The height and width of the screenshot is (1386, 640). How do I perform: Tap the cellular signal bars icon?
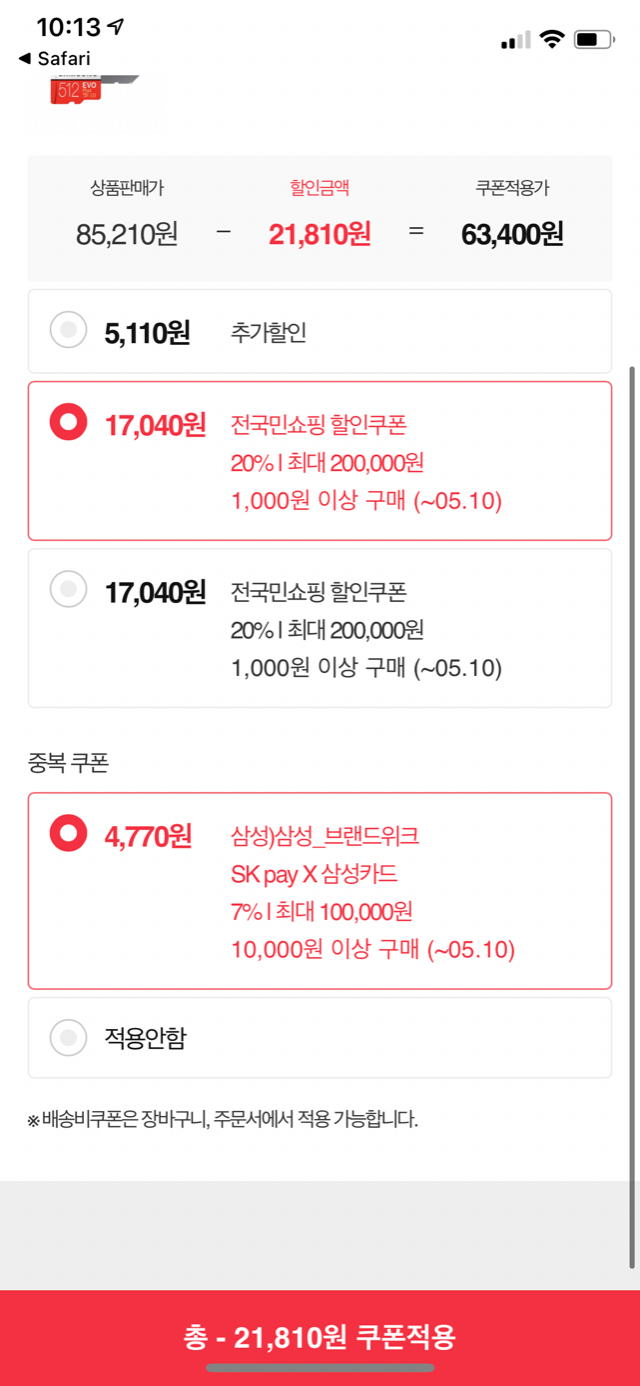coord(516,40)
